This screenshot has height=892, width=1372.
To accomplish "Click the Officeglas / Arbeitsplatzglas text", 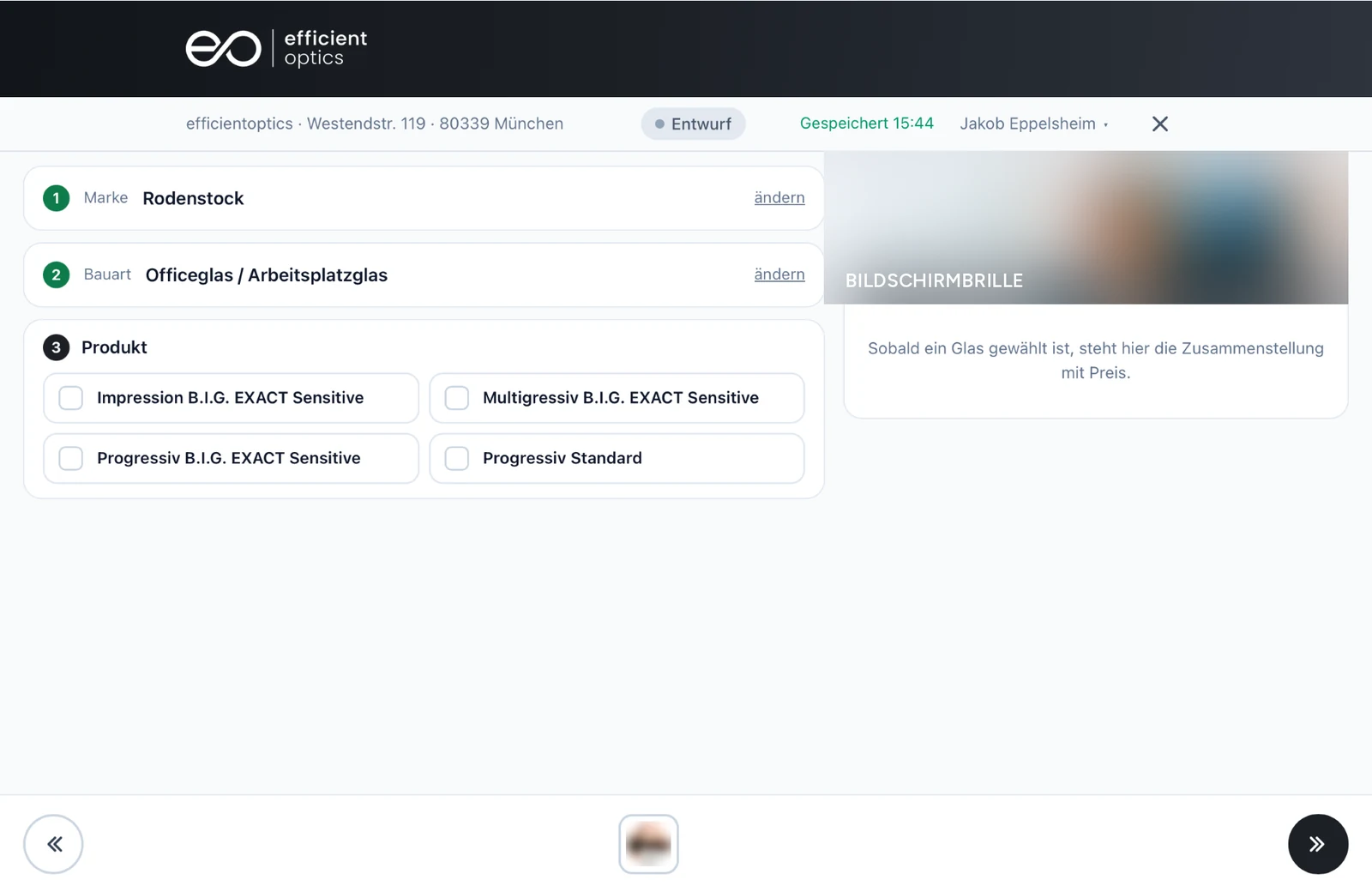I will tap(267, 275).
